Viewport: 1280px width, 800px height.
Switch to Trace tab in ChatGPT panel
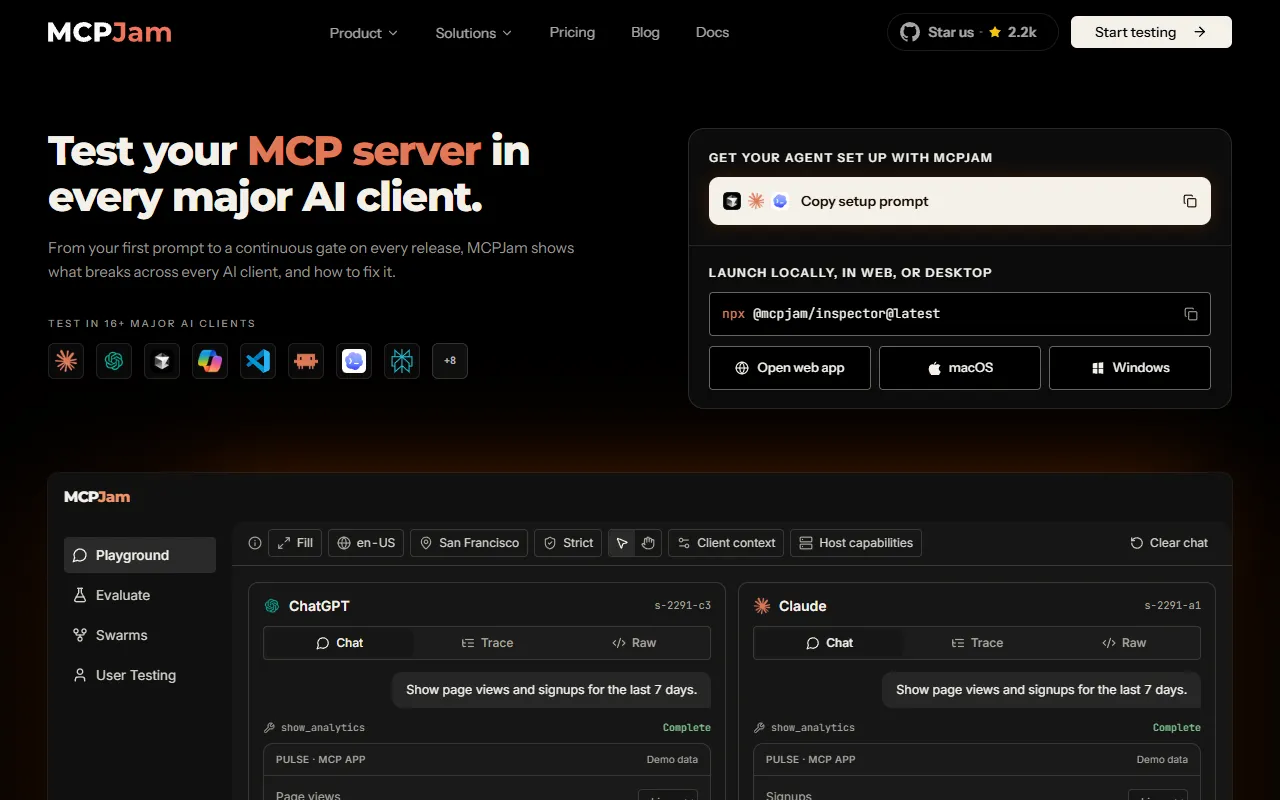tap(487, 643)
